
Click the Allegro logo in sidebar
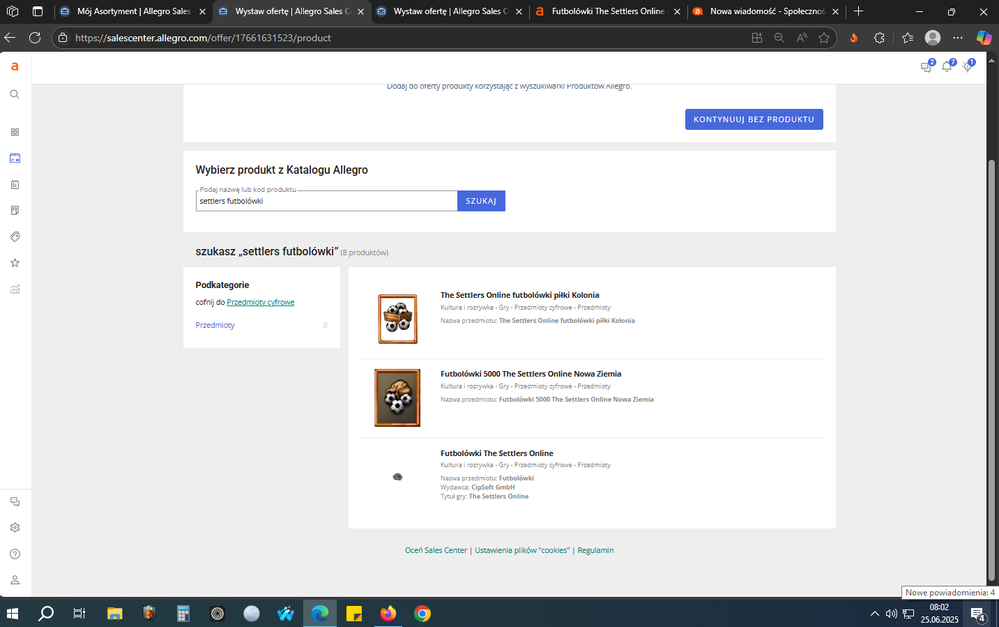point(15,66)
